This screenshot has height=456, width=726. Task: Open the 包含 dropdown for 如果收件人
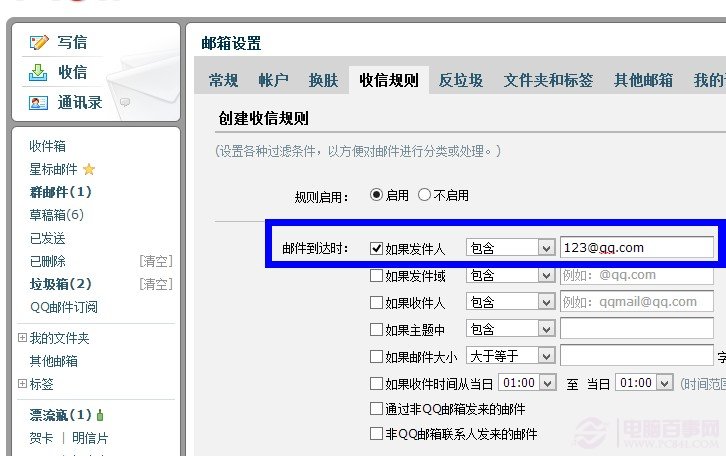510,302
